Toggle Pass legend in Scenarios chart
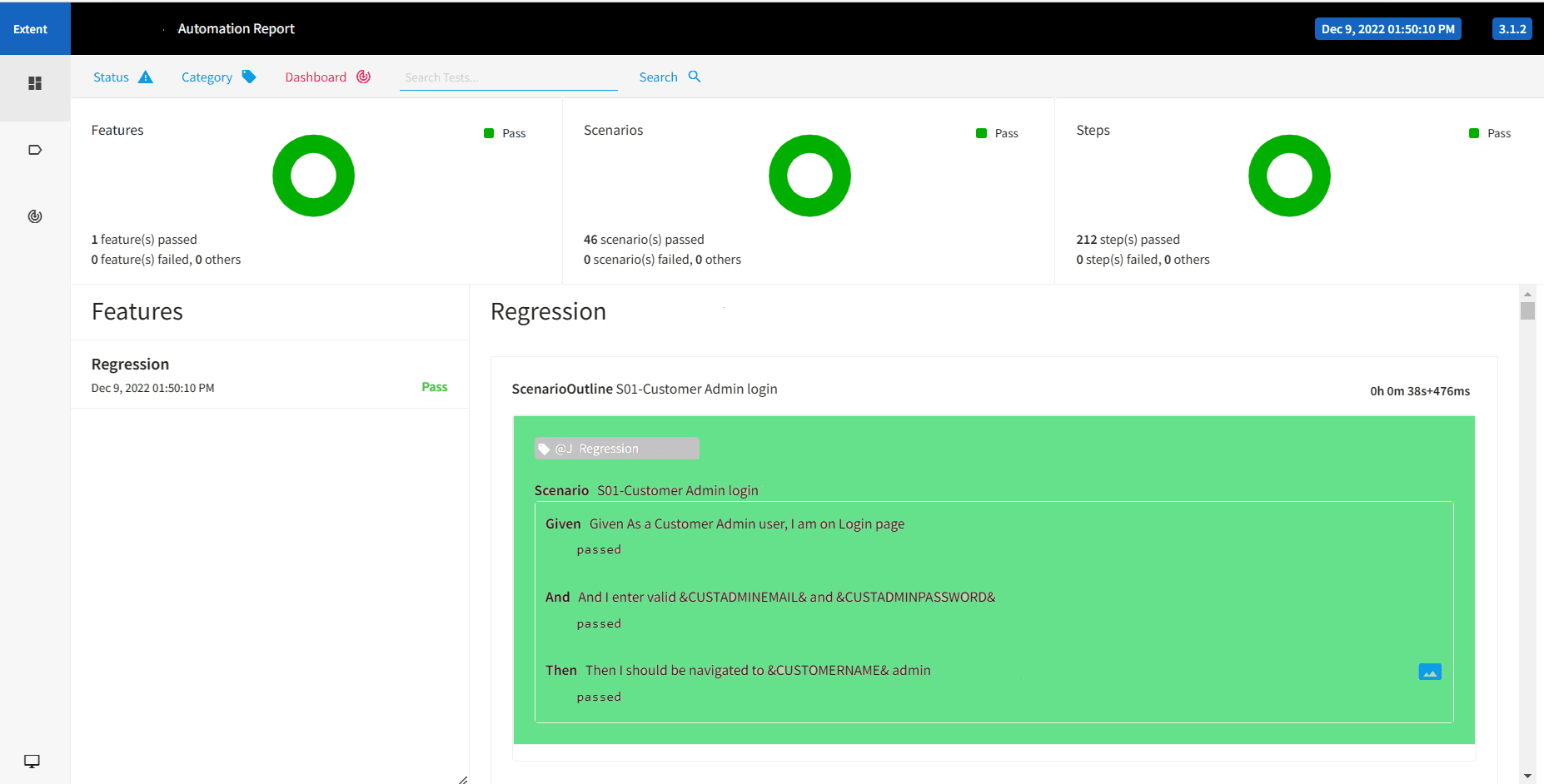This screenshot has width=1544, height=784. point(998,133)
